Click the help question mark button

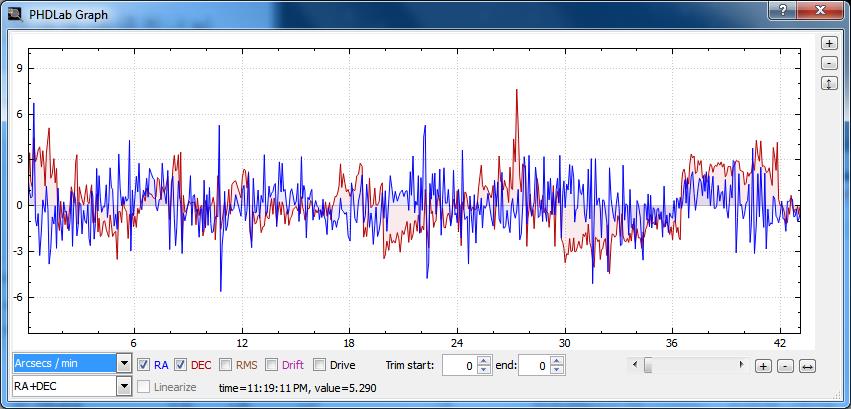[782, 10]
